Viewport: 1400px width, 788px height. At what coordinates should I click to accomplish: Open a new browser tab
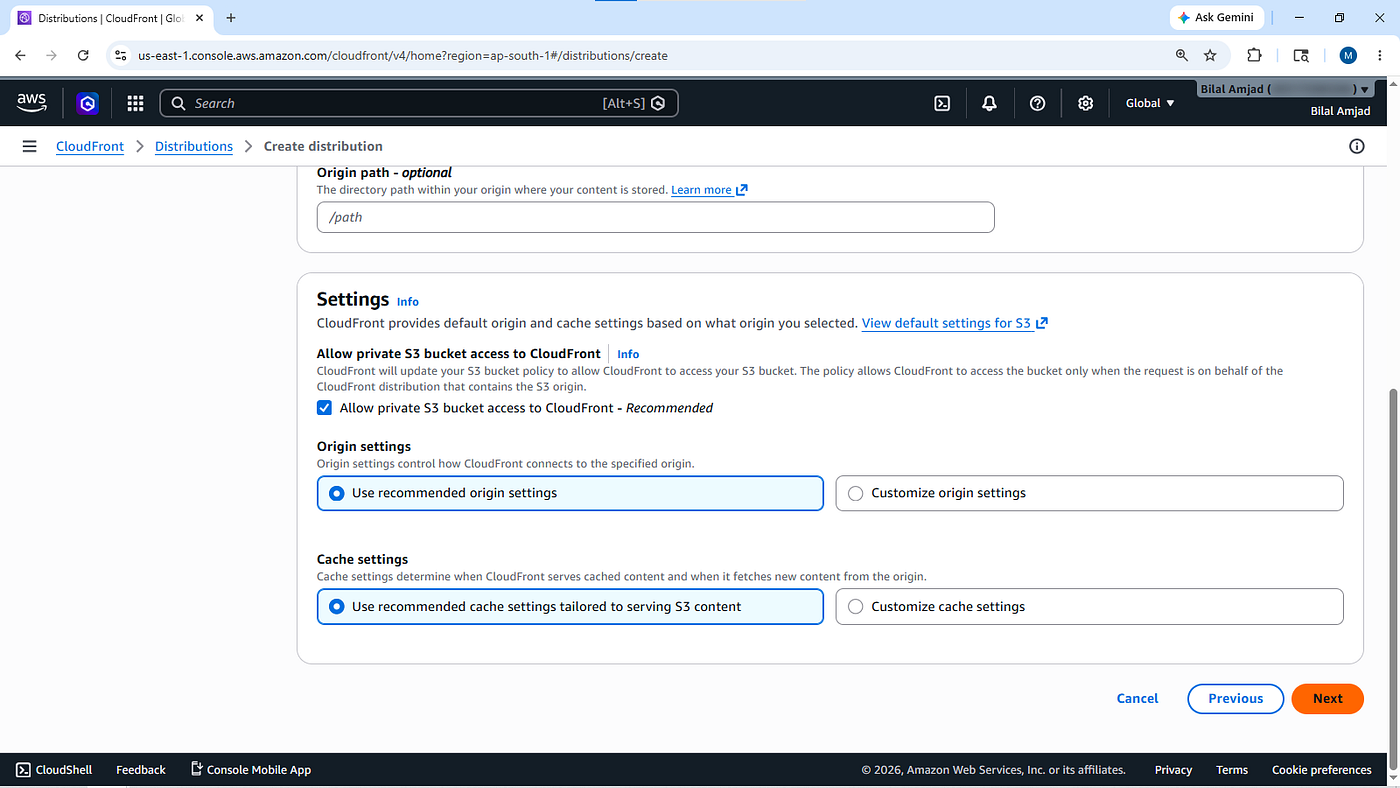[231, 18]
